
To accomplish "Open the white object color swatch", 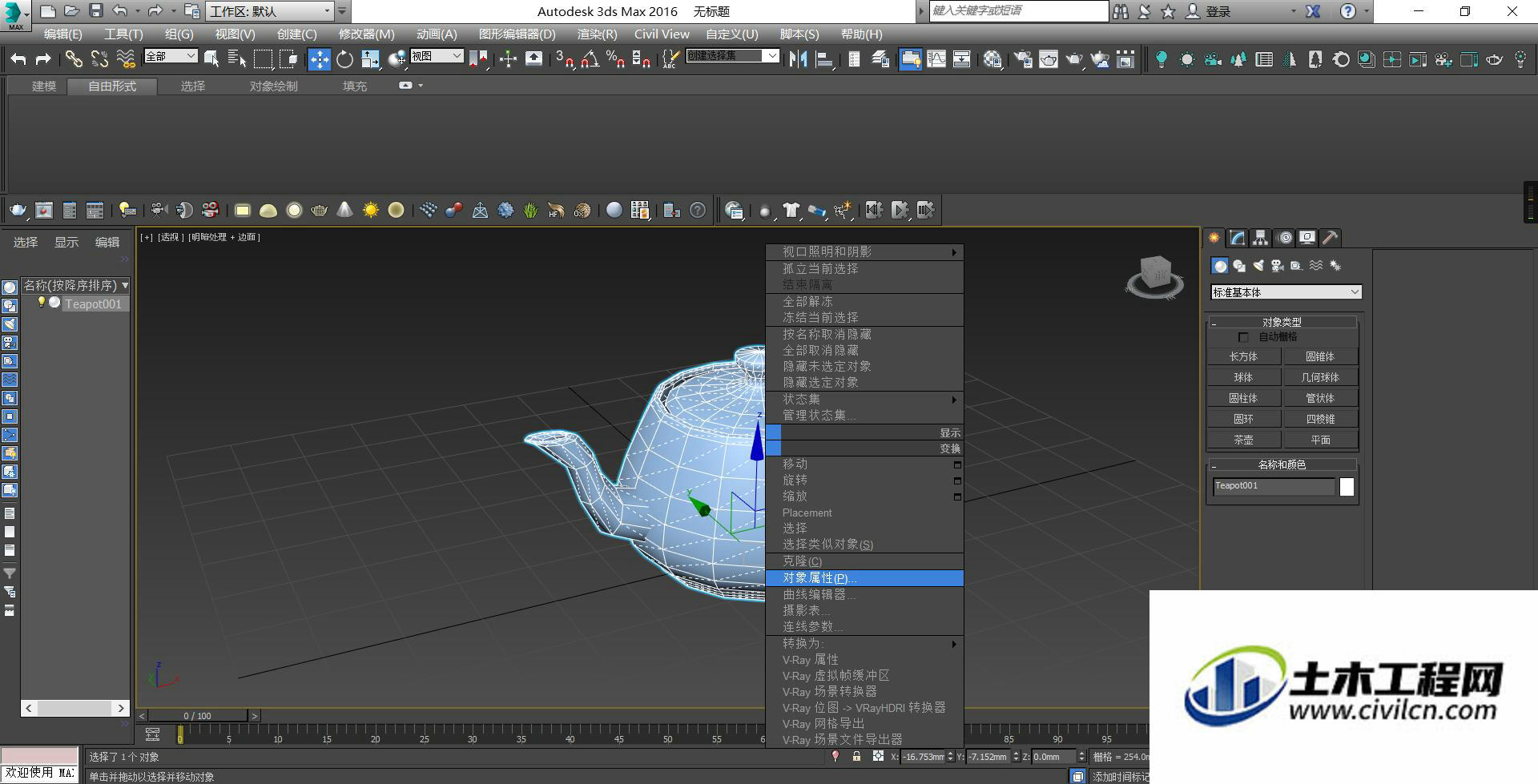I will [x=1347, y=487].
